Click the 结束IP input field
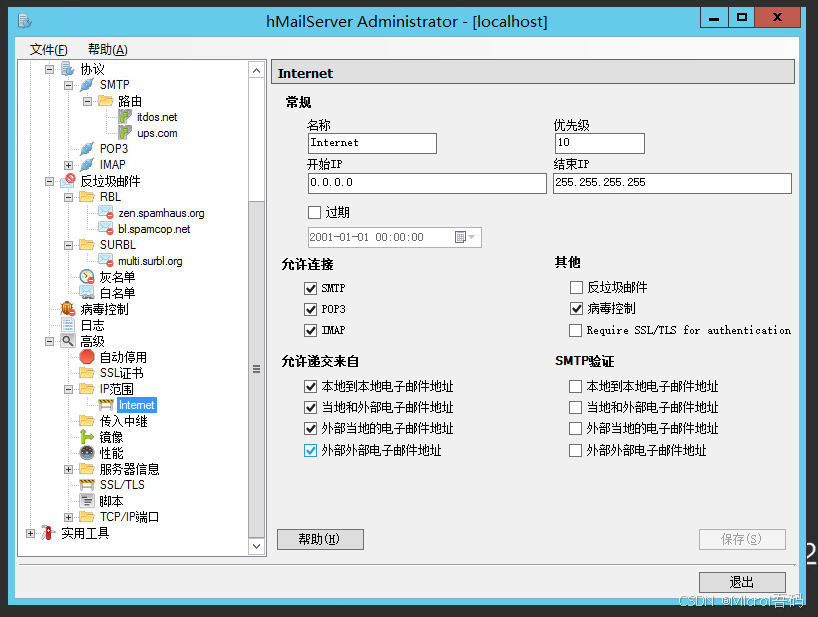Screen dimensions: 818x617 [x=672, y=183]
